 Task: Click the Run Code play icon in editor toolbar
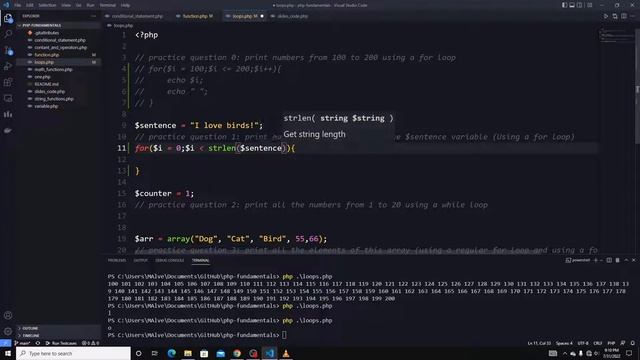click(606, 16)
